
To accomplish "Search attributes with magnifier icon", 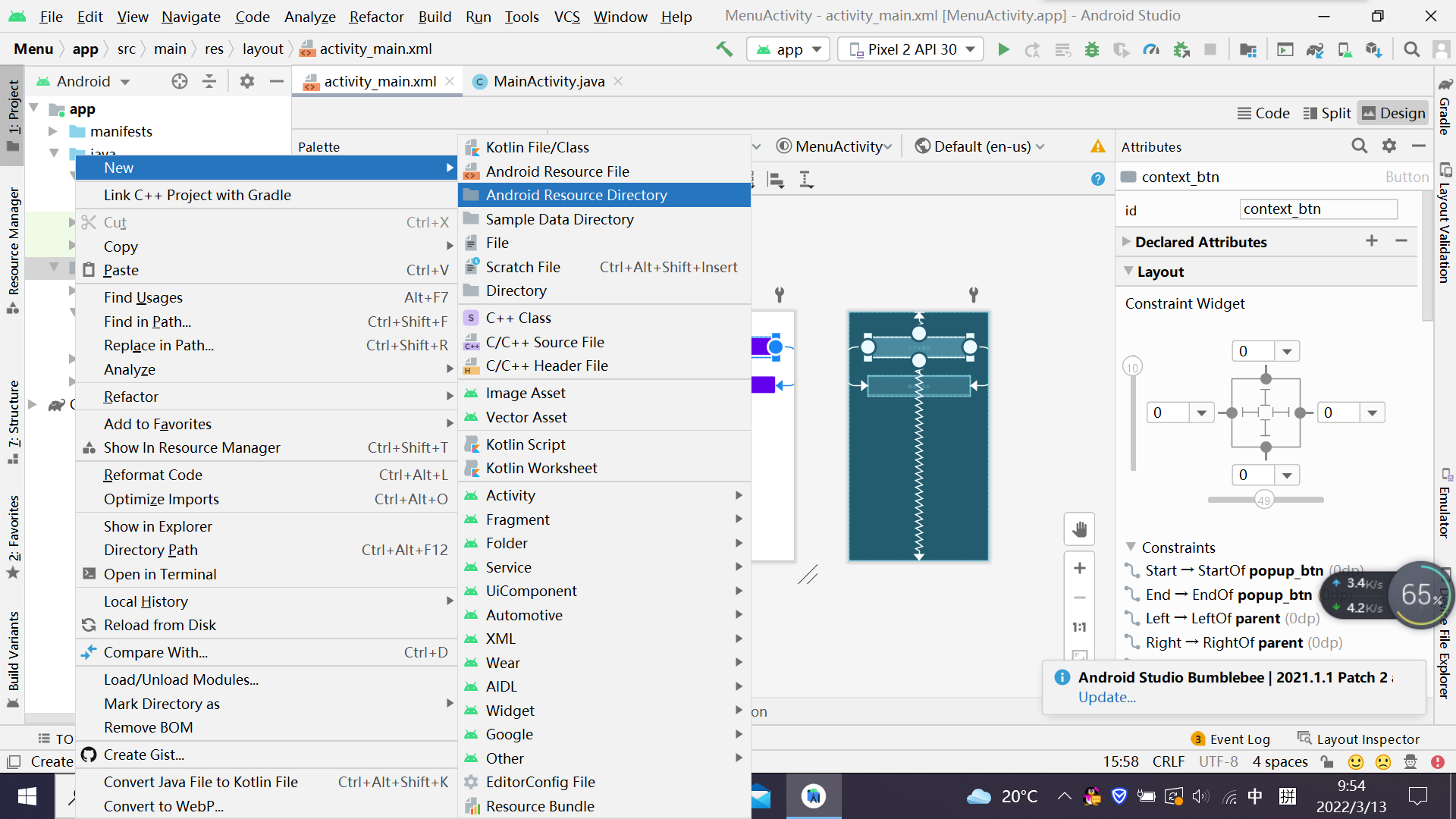I will point(1359,146).
